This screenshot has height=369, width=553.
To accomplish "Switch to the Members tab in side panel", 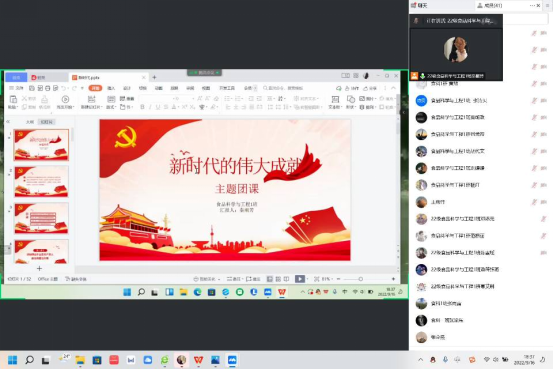I will (493, 5).
